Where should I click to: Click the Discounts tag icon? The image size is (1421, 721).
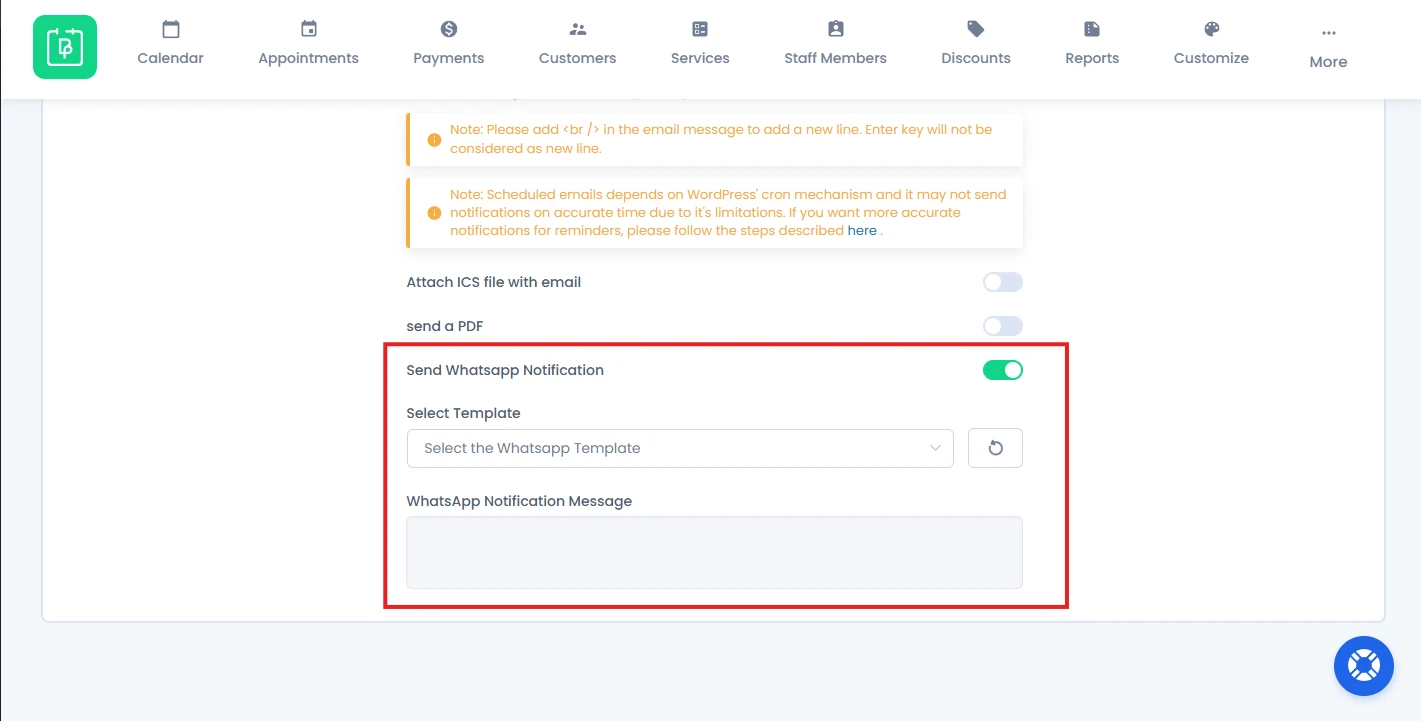pyautogui.click(x=976, y=29)
